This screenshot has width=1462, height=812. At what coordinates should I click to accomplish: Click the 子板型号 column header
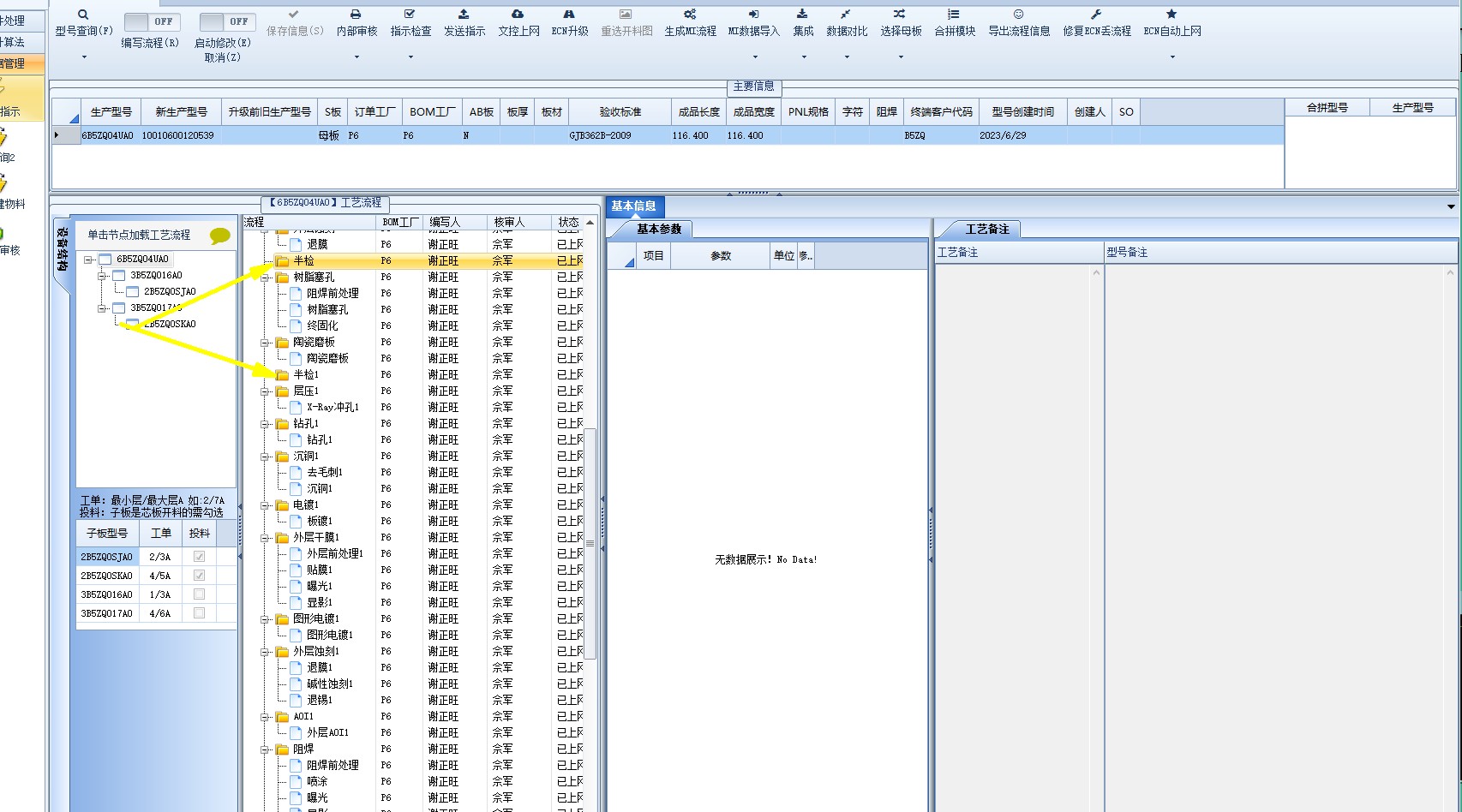tap(107, 534)
